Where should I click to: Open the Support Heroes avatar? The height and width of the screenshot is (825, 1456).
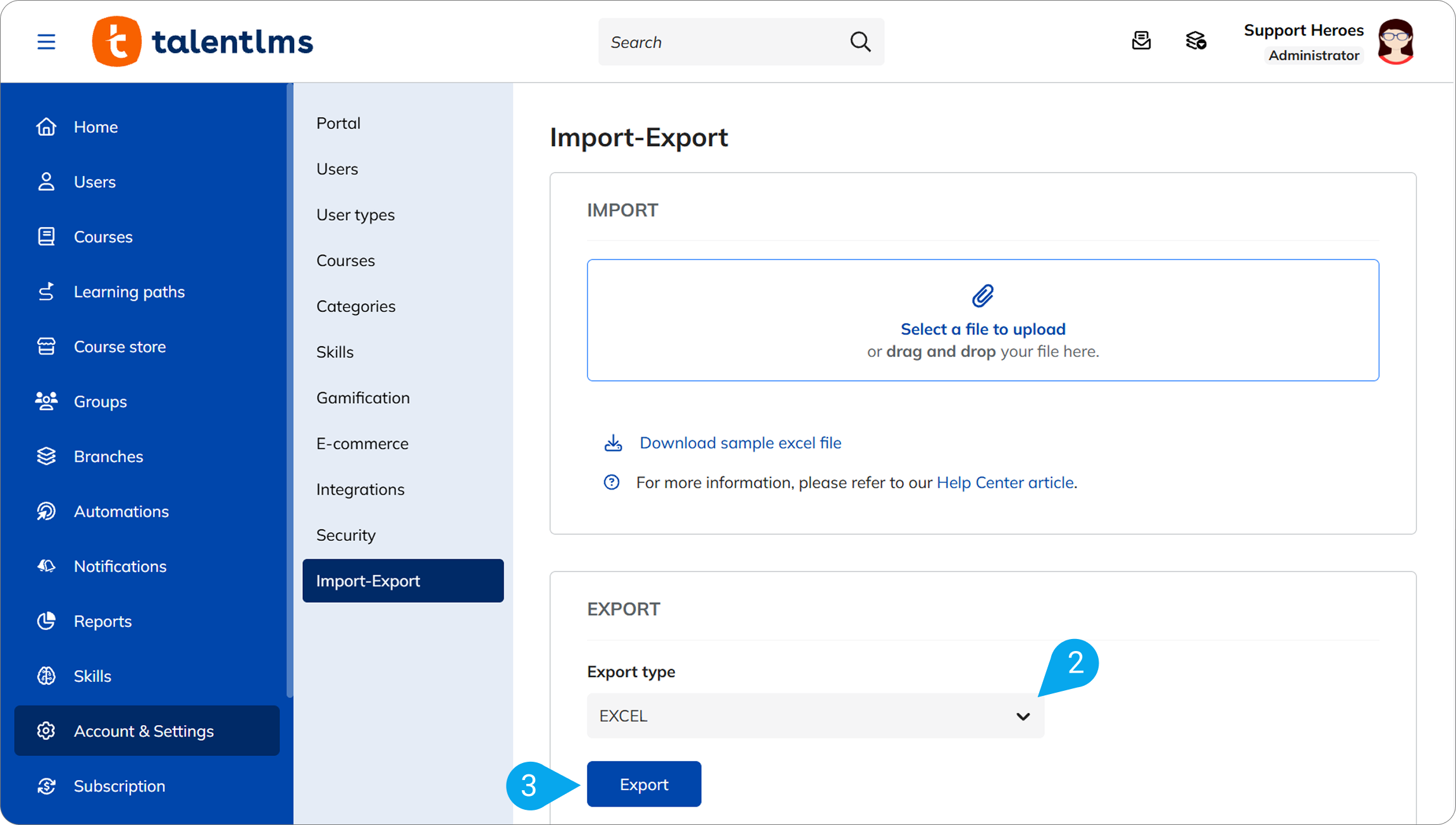[1396, 42]
